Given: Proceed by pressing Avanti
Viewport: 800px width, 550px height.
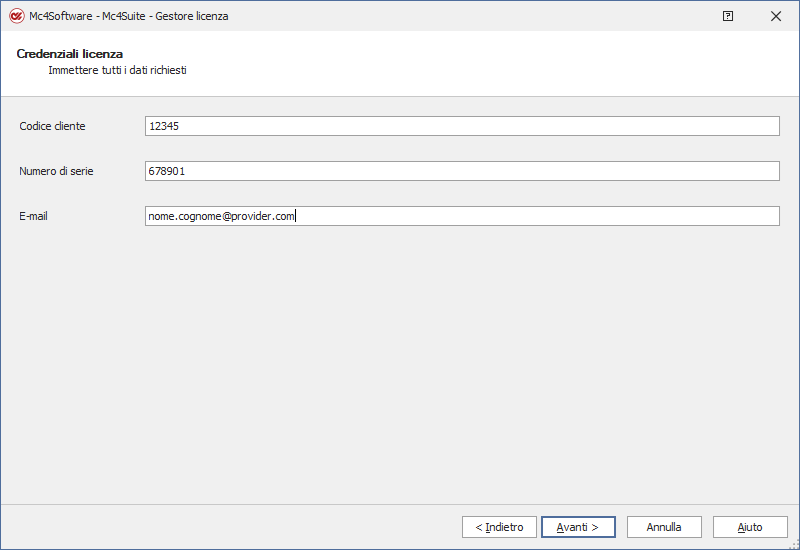Looking at the screenshot, I should pos(577,527).
